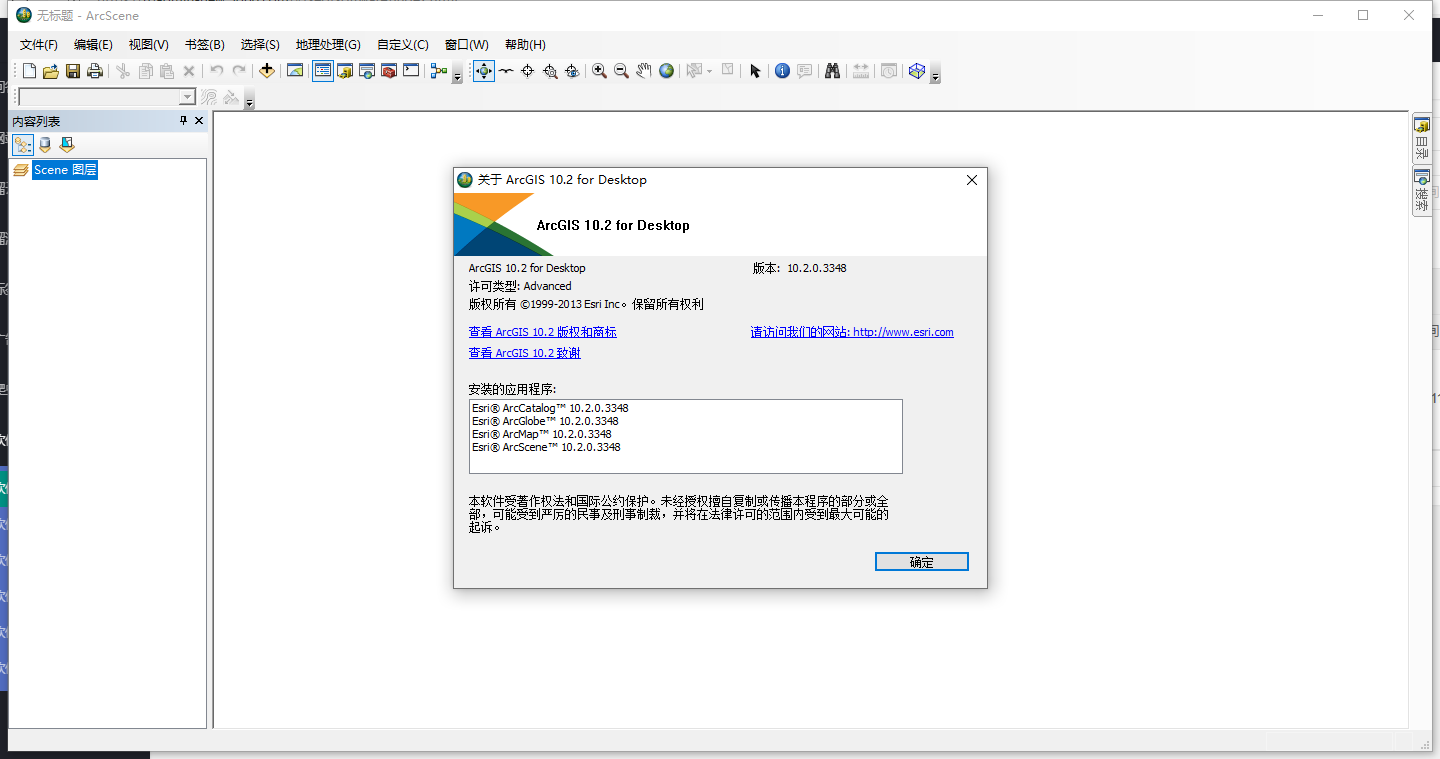Select the Select Graphics black arrow tool
Image resolution: width=1440 pixels, height=759 pixels.
tap(755, 71)
